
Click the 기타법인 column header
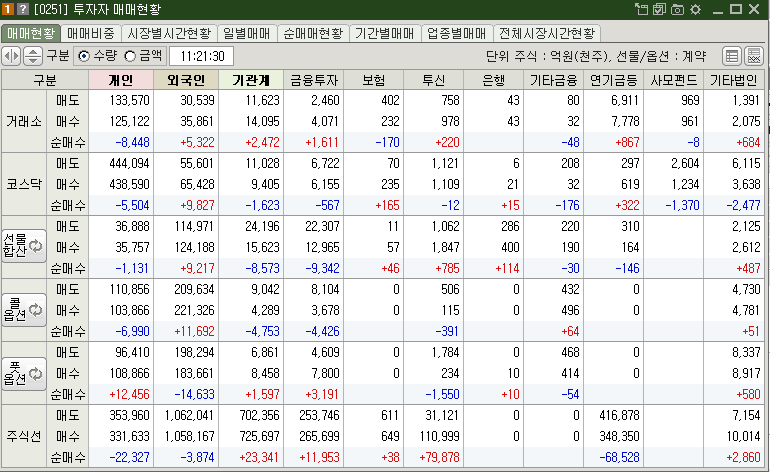[734, 80]
